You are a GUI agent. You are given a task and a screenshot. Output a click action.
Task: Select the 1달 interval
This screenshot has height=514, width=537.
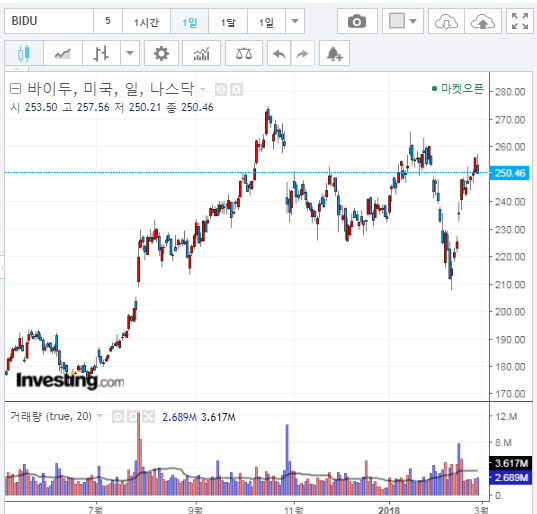(x=228, y=21)
